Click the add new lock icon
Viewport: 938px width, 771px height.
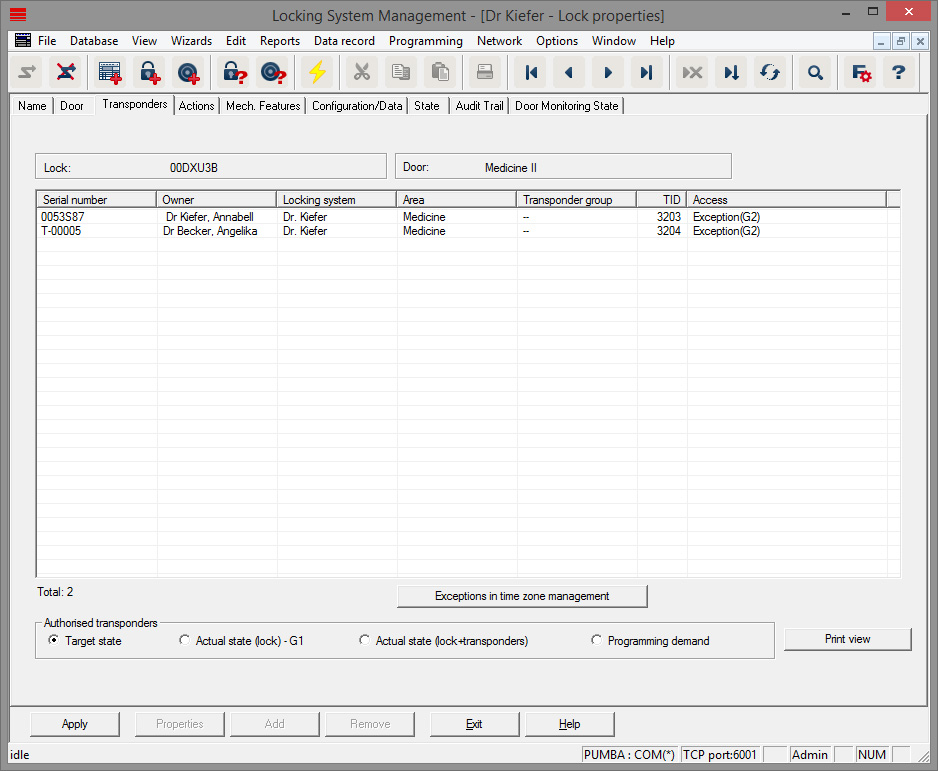pos(149,72)
